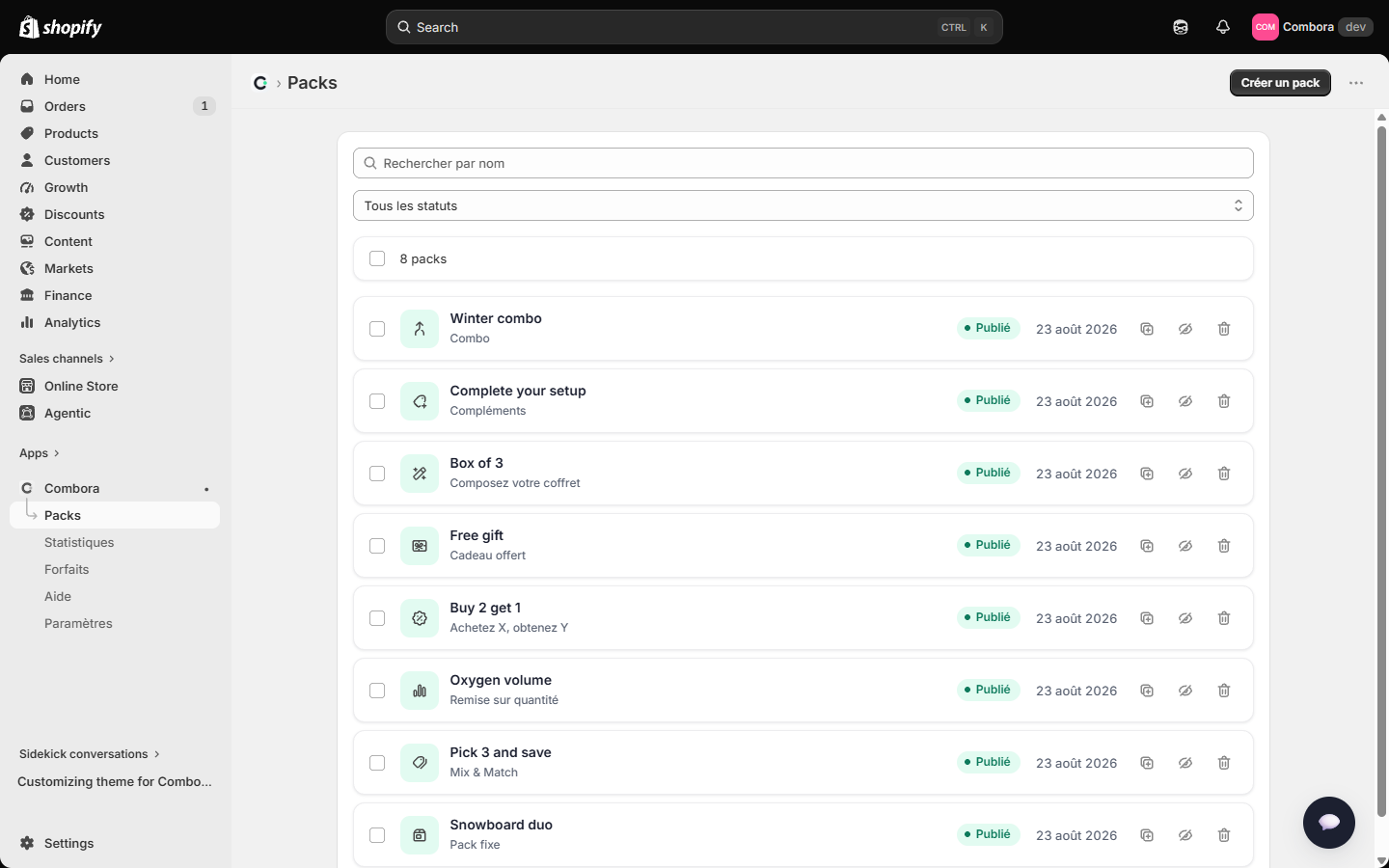Delete the Snowboard duo pack
Screen dimensions: 1389x868
click(x=1224, y=835)
